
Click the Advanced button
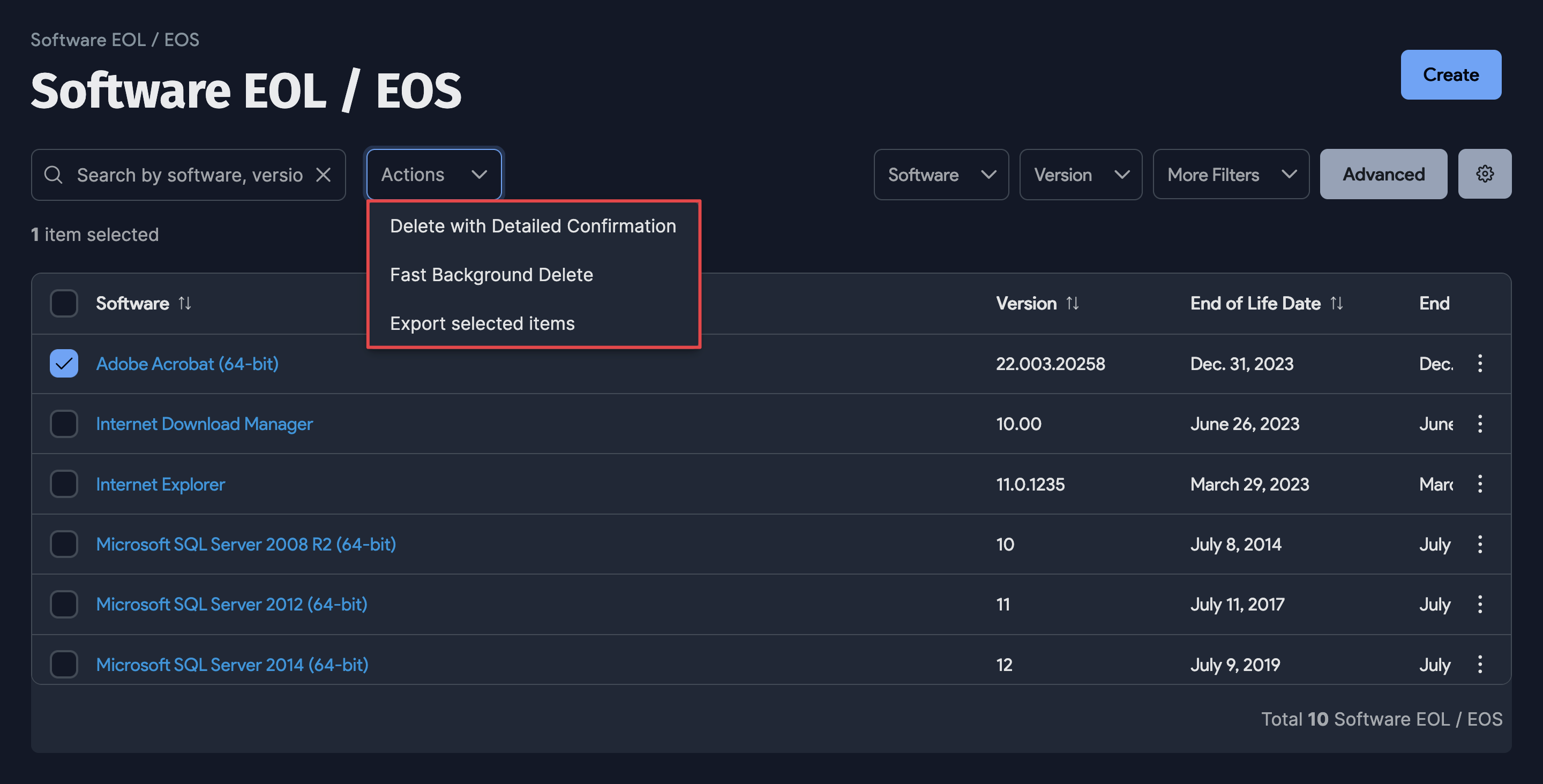tap(1383, 174)
